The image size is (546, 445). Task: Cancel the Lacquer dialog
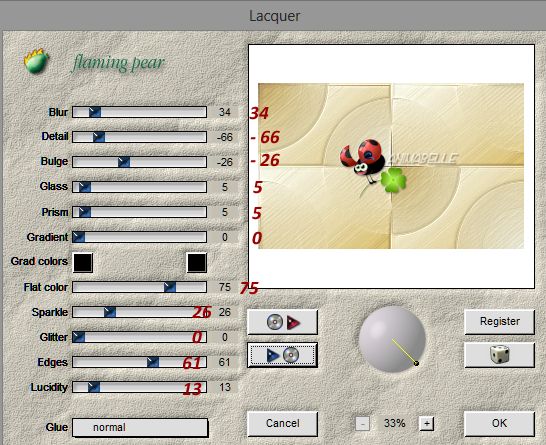coord(282,423)
